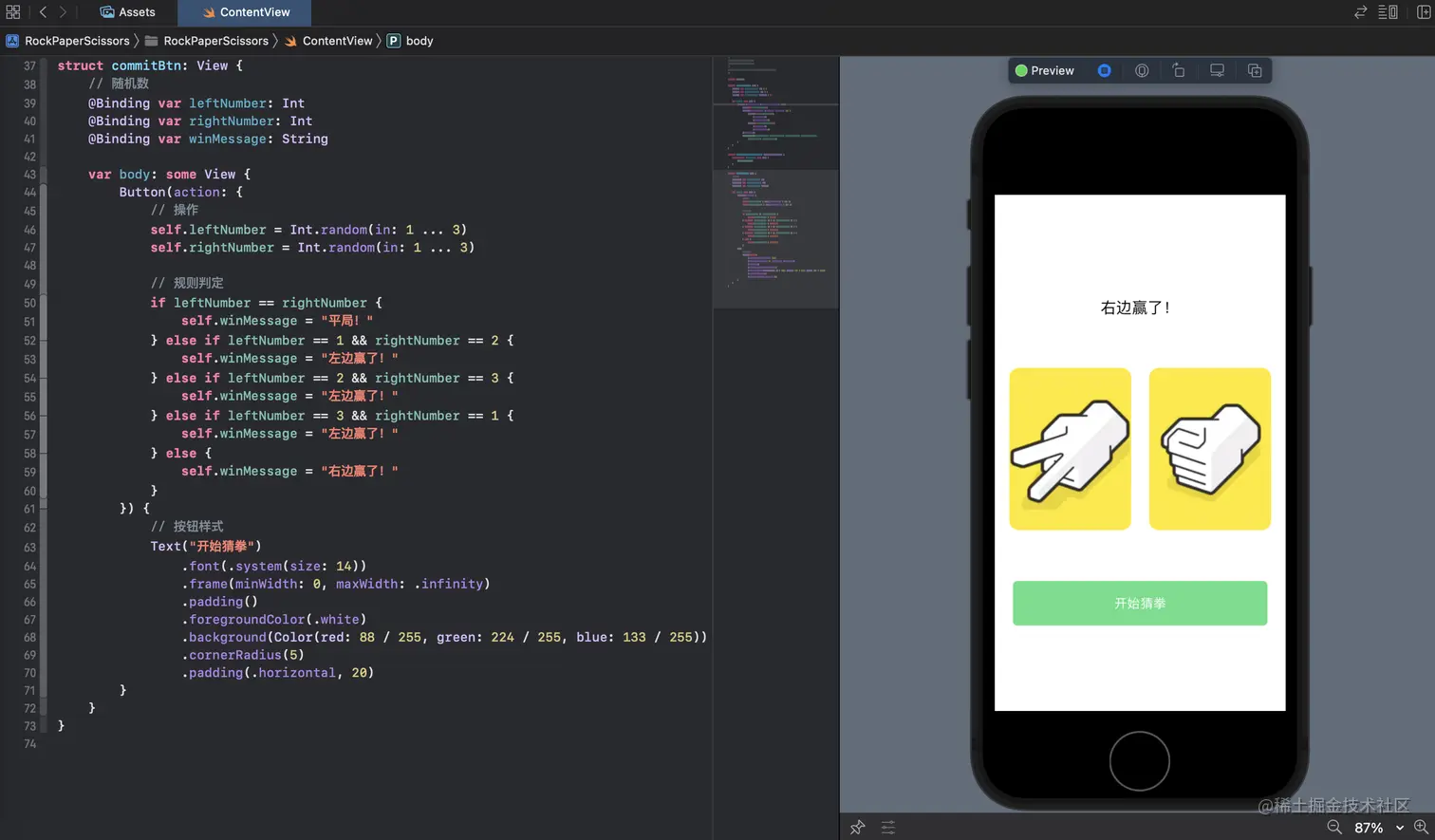The height and width of the screenshot is (840, 1435).
Task: Click the "@Binding var winMessage" line
Action: (208, 139)
